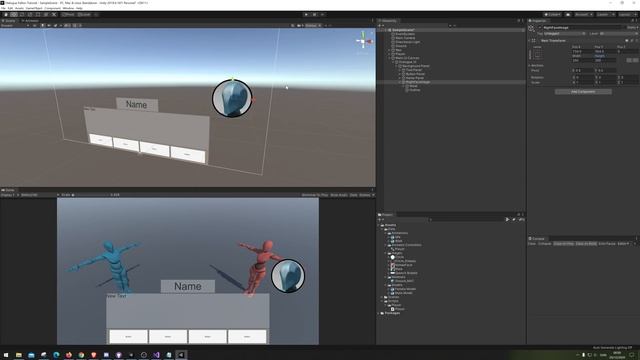The width and height of the screenshot is (640, 360).
Task: Open the Rect Transform anchor presets box
Action: (x=538, y=54)
